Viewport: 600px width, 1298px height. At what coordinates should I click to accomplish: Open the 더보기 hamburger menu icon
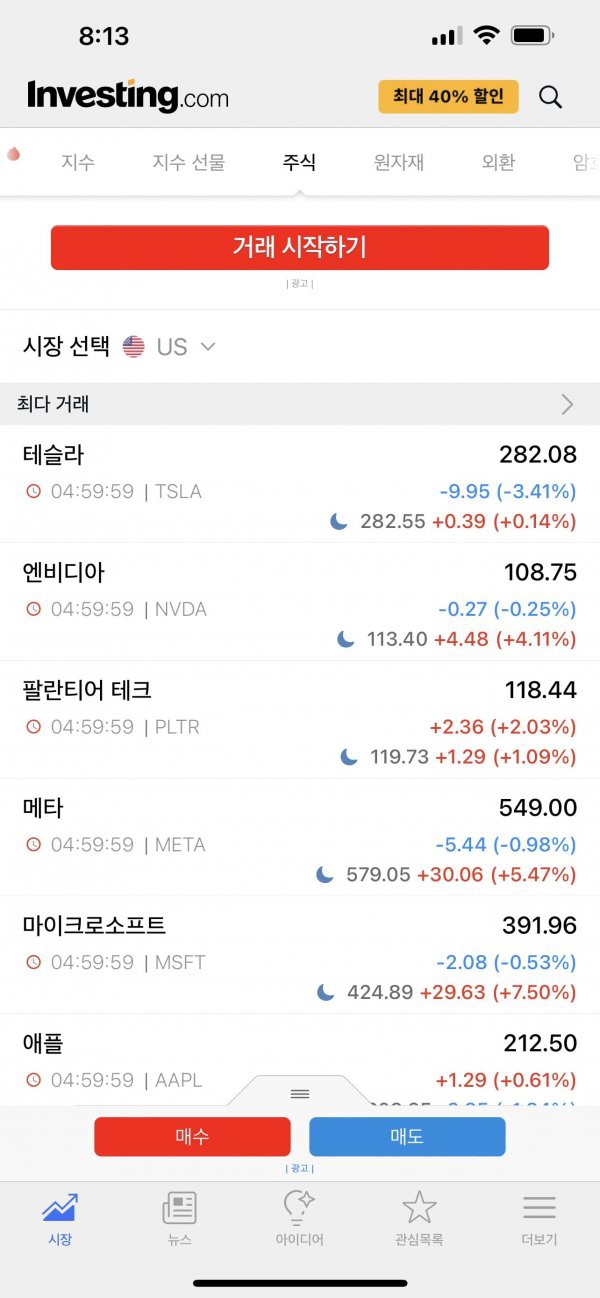click(x=539, y=1208)
